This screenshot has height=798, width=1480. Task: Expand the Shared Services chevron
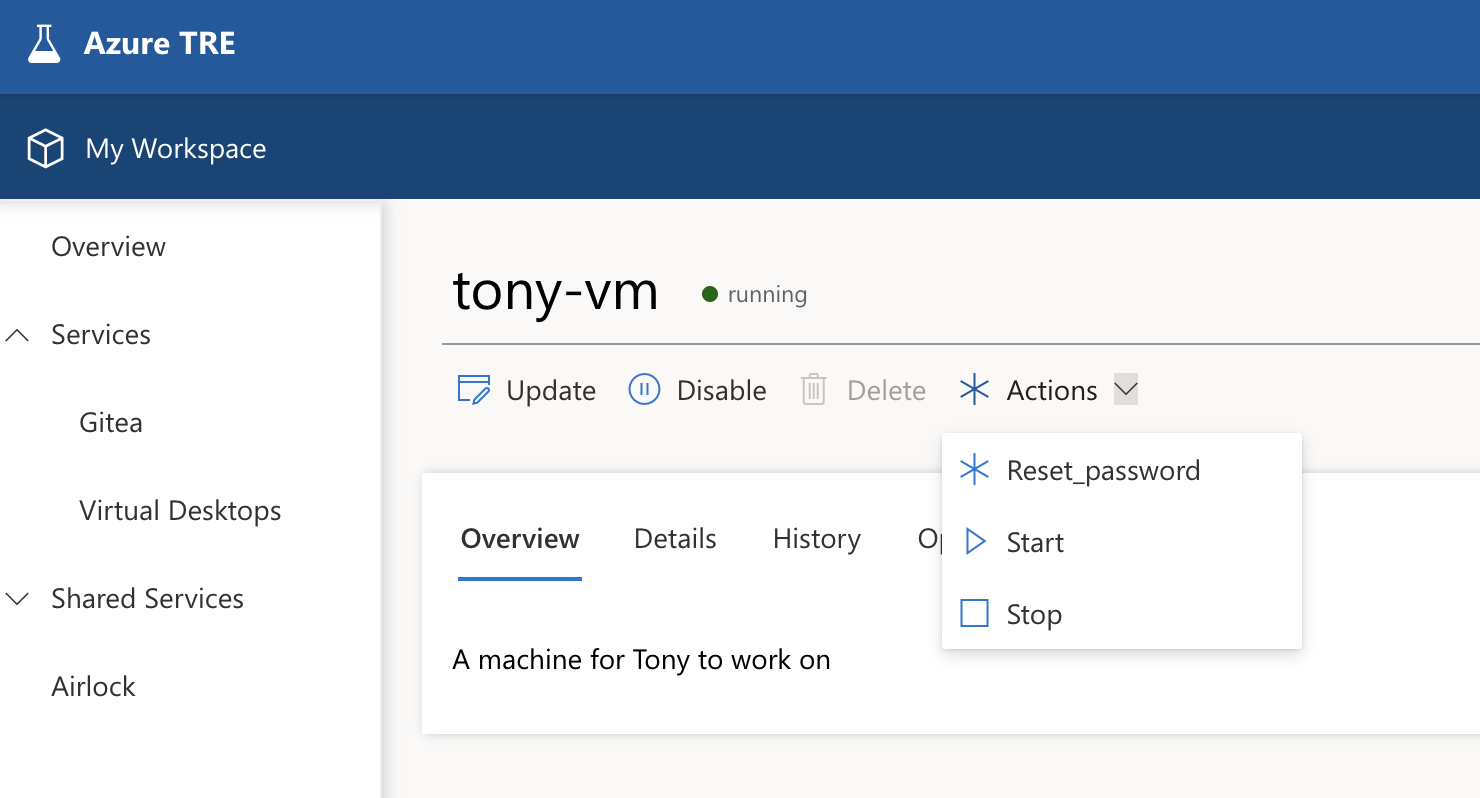coord(17,599)
